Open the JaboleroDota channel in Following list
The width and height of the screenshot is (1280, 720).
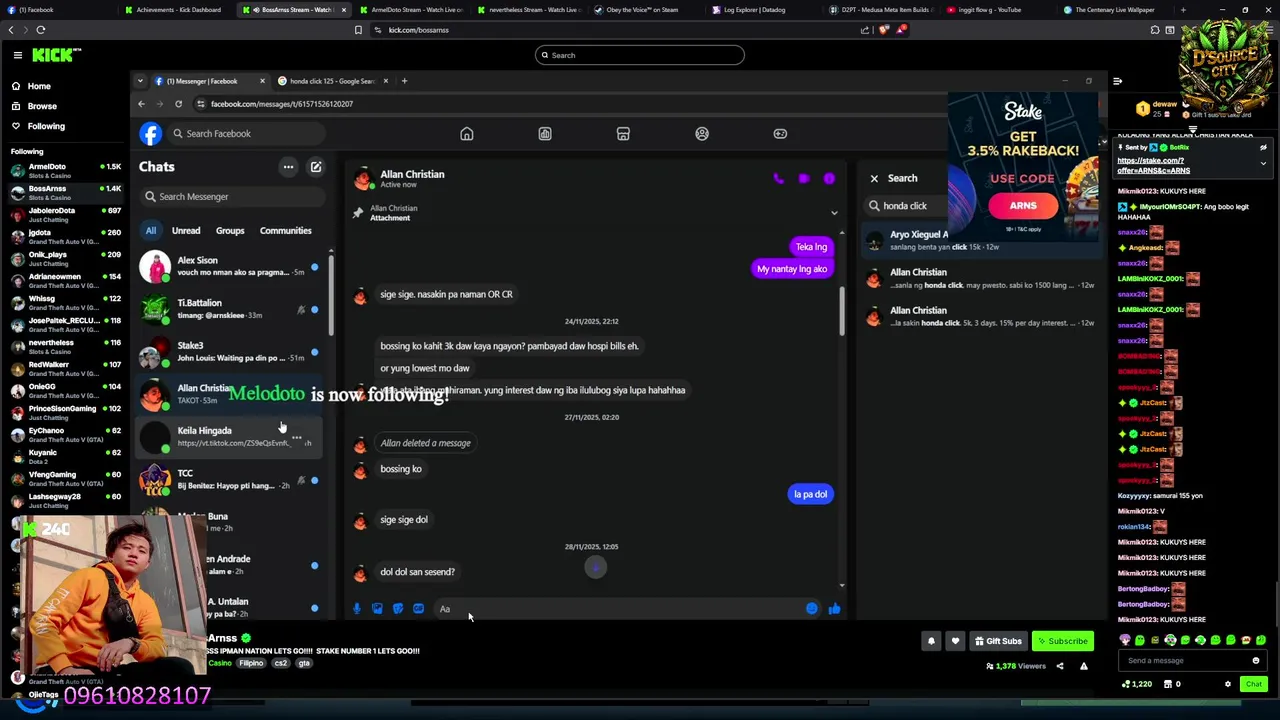65,214
